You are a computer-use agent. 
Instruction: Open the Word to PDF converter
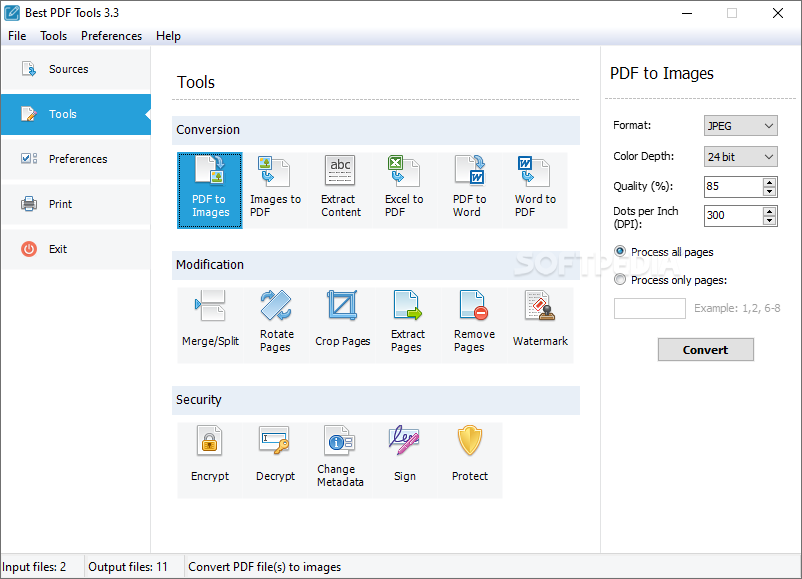pos(535,190)
